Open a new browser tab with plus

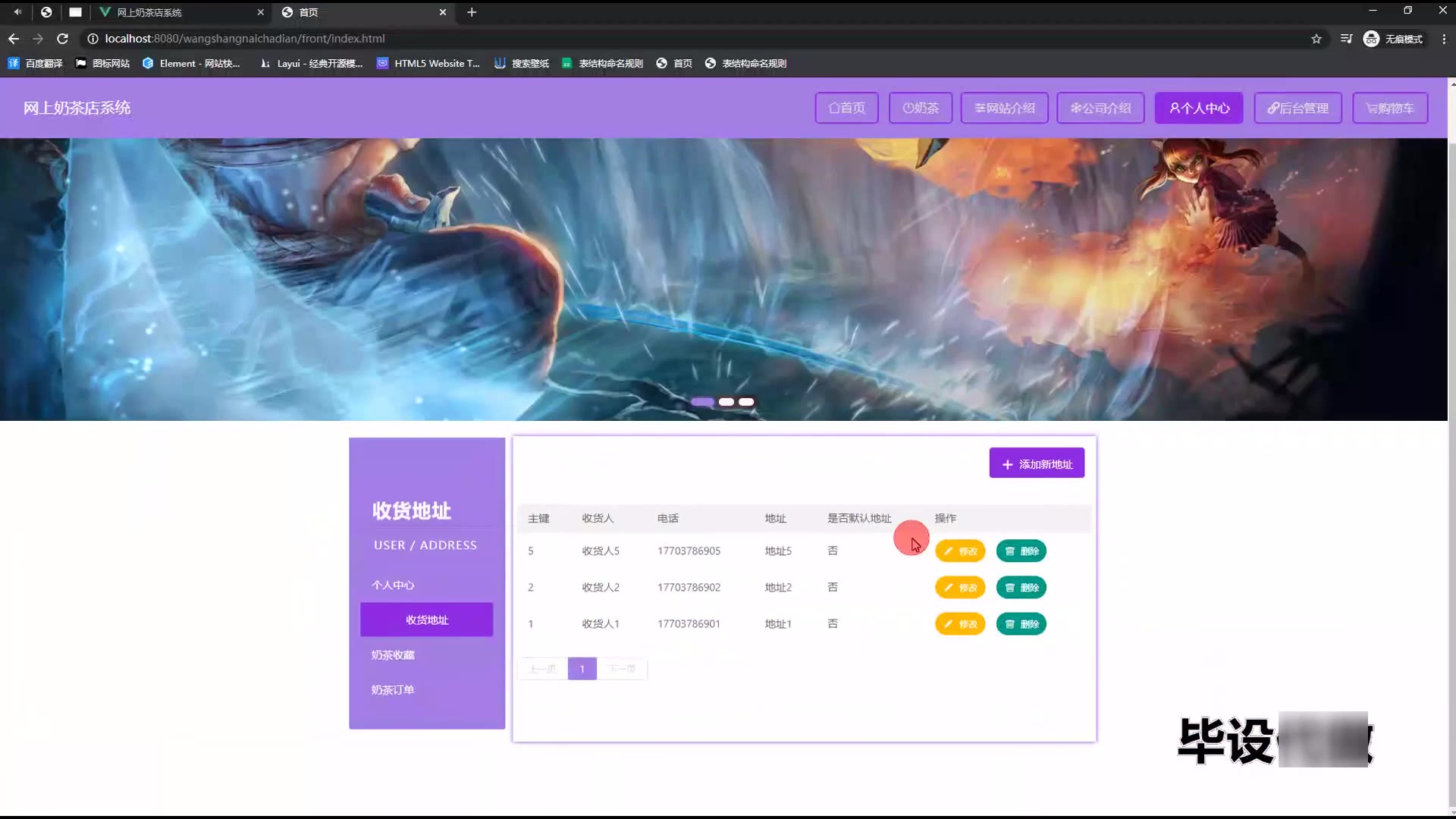click(472, 12)
